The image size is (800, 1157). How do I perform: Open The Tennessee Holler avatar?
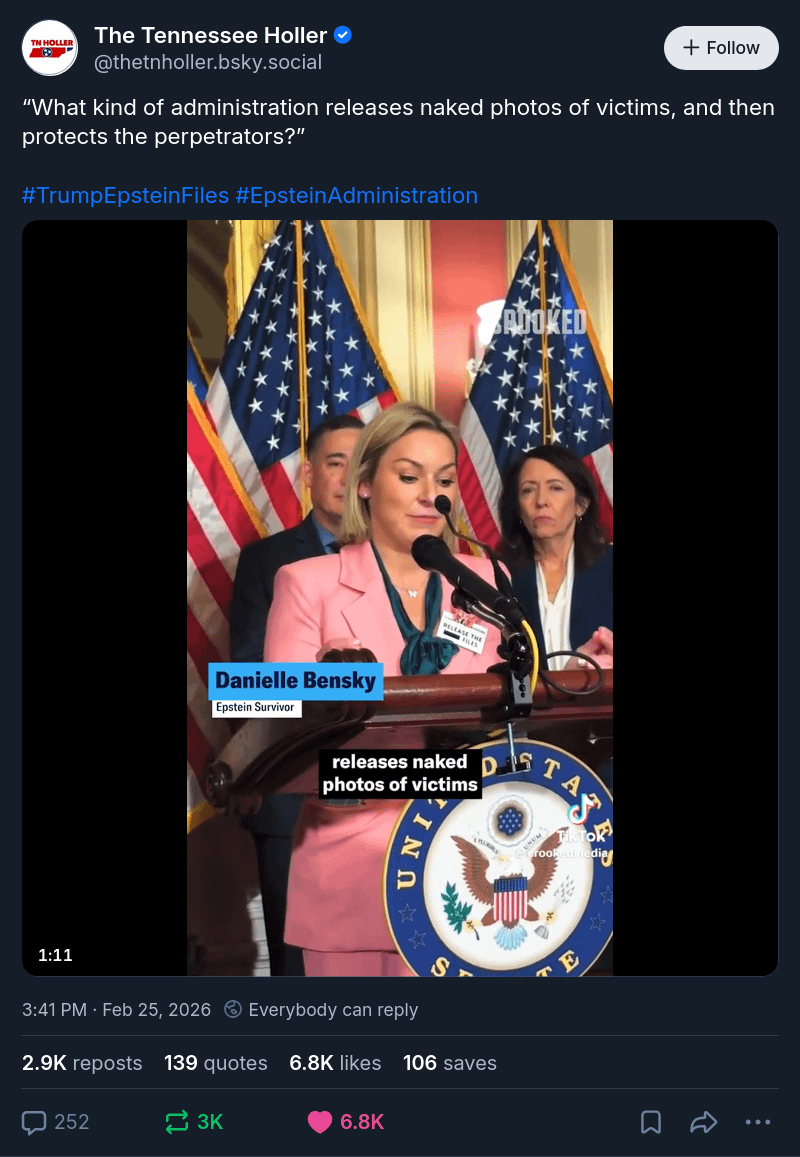pyautogui.click(x=50, y=48)
